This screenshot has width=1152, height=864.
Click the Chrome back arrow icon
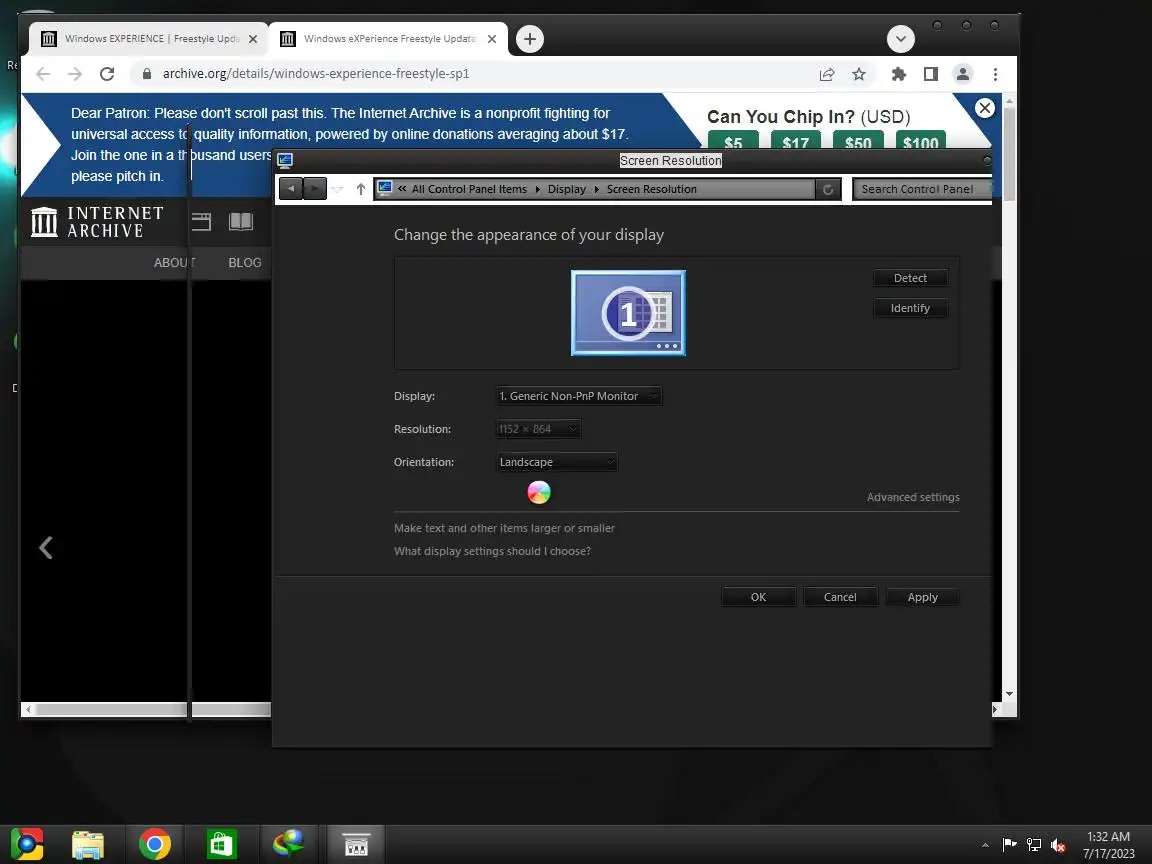pyautogui.click(x=43, y=73)
